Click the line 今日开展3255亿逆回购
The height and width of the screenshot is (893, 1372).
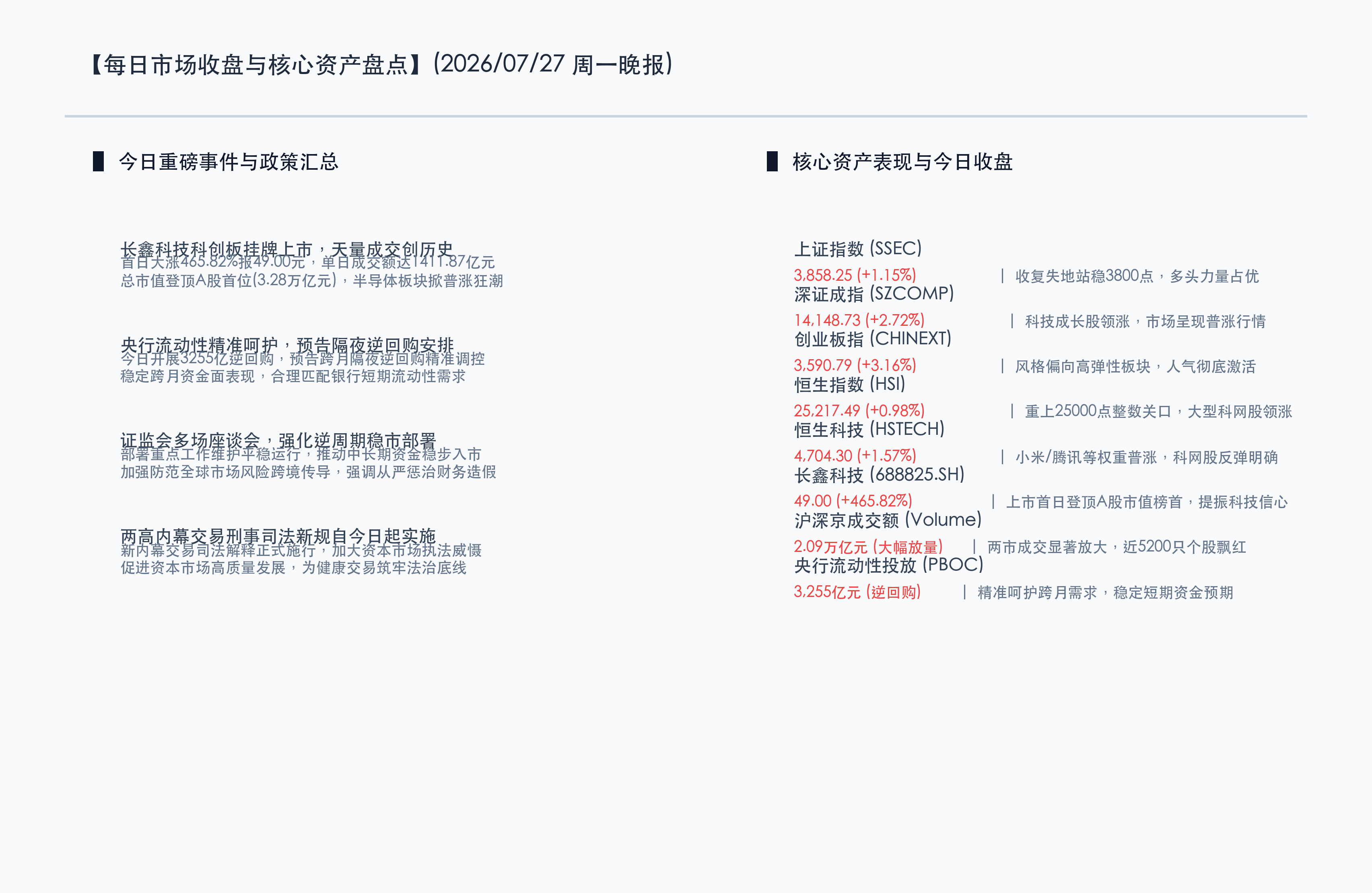coord(197,358)
